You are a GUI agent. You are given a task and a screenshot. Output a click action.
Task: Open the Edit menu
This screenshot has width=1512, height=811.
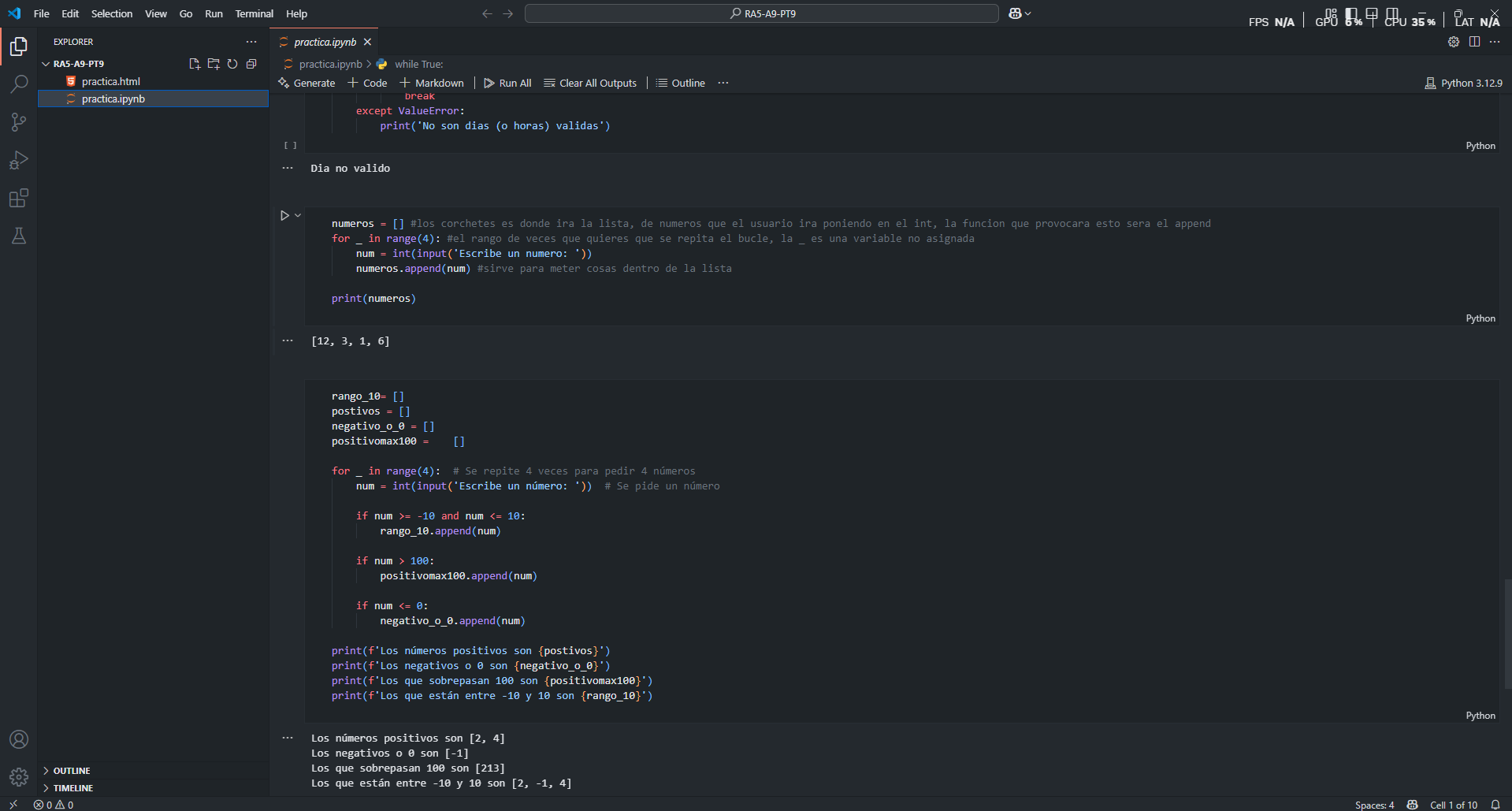70,13
